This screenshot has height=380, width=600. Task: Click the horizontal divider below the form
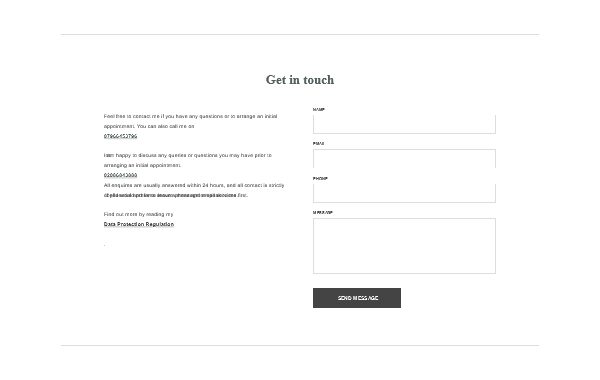tap(300, 346)
